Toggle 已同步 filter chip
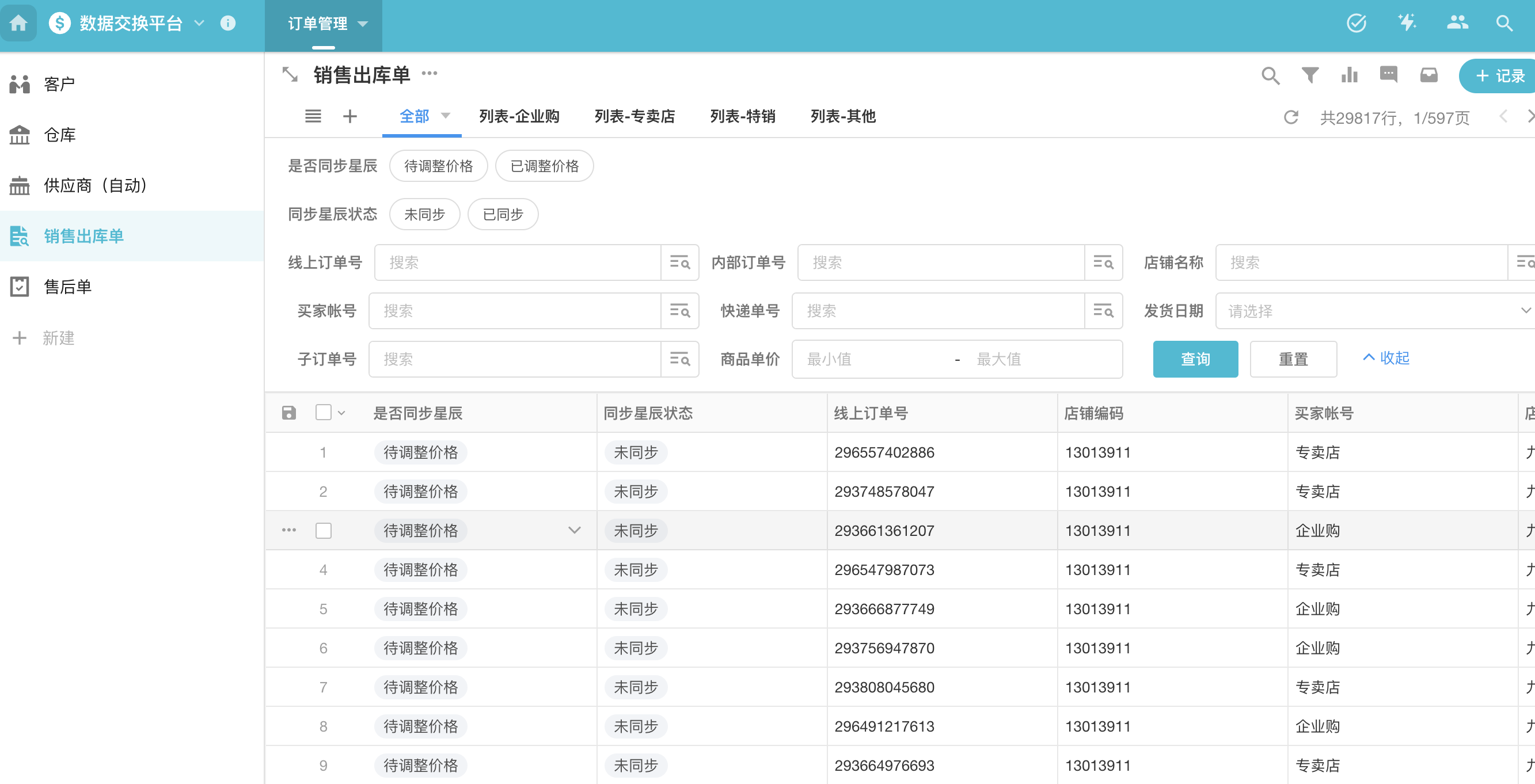The height and width of the screenshot is (784, 1535). pyautogui.click(x=502, y=214)
